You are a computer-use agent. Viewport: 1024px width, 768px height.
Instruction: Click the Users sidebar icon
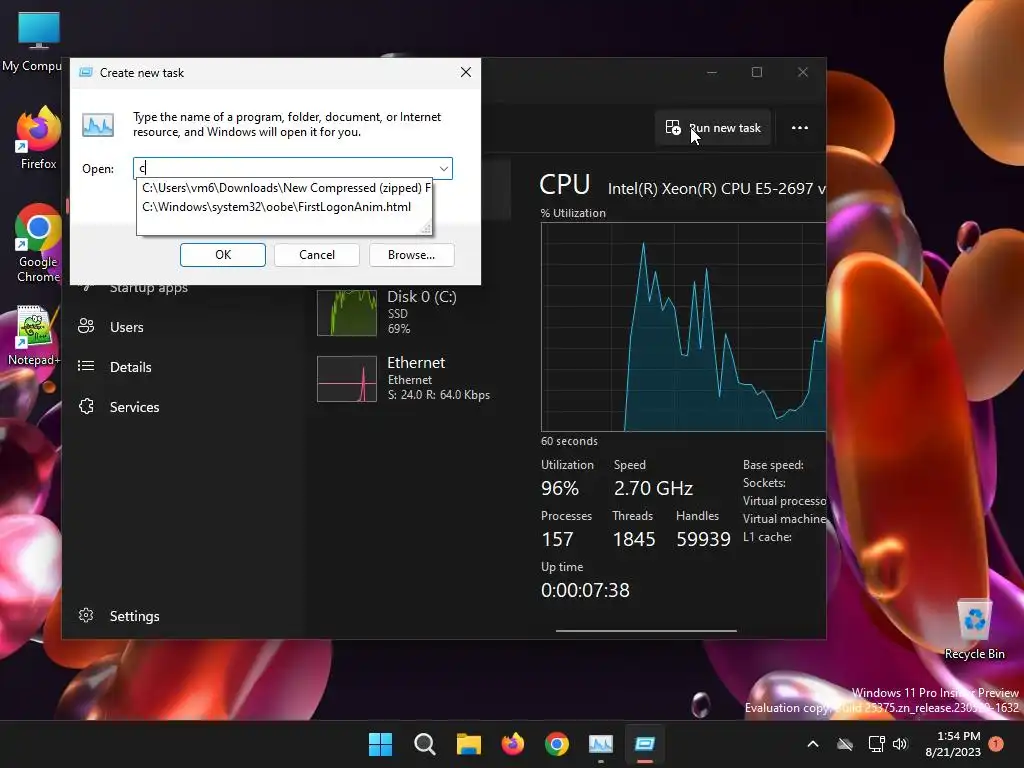[x=86, y=326]
